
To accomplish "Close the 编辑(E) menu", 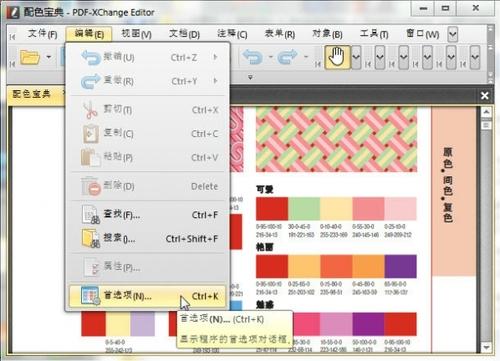I will pos(89,34).
